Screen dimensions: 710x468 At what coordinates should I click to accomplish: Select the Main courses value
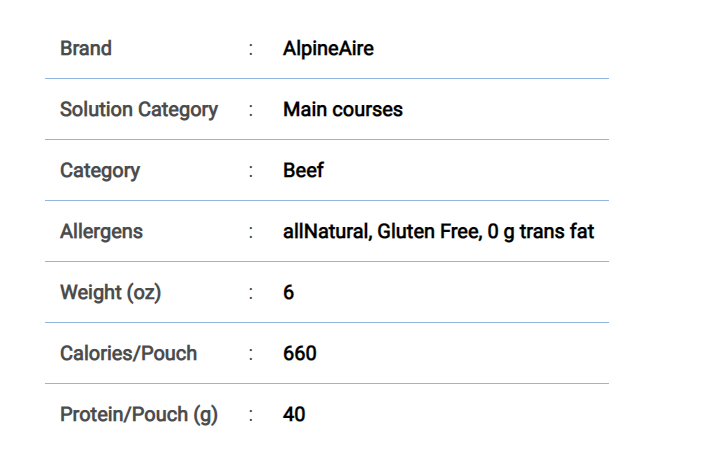coord(343,110)
